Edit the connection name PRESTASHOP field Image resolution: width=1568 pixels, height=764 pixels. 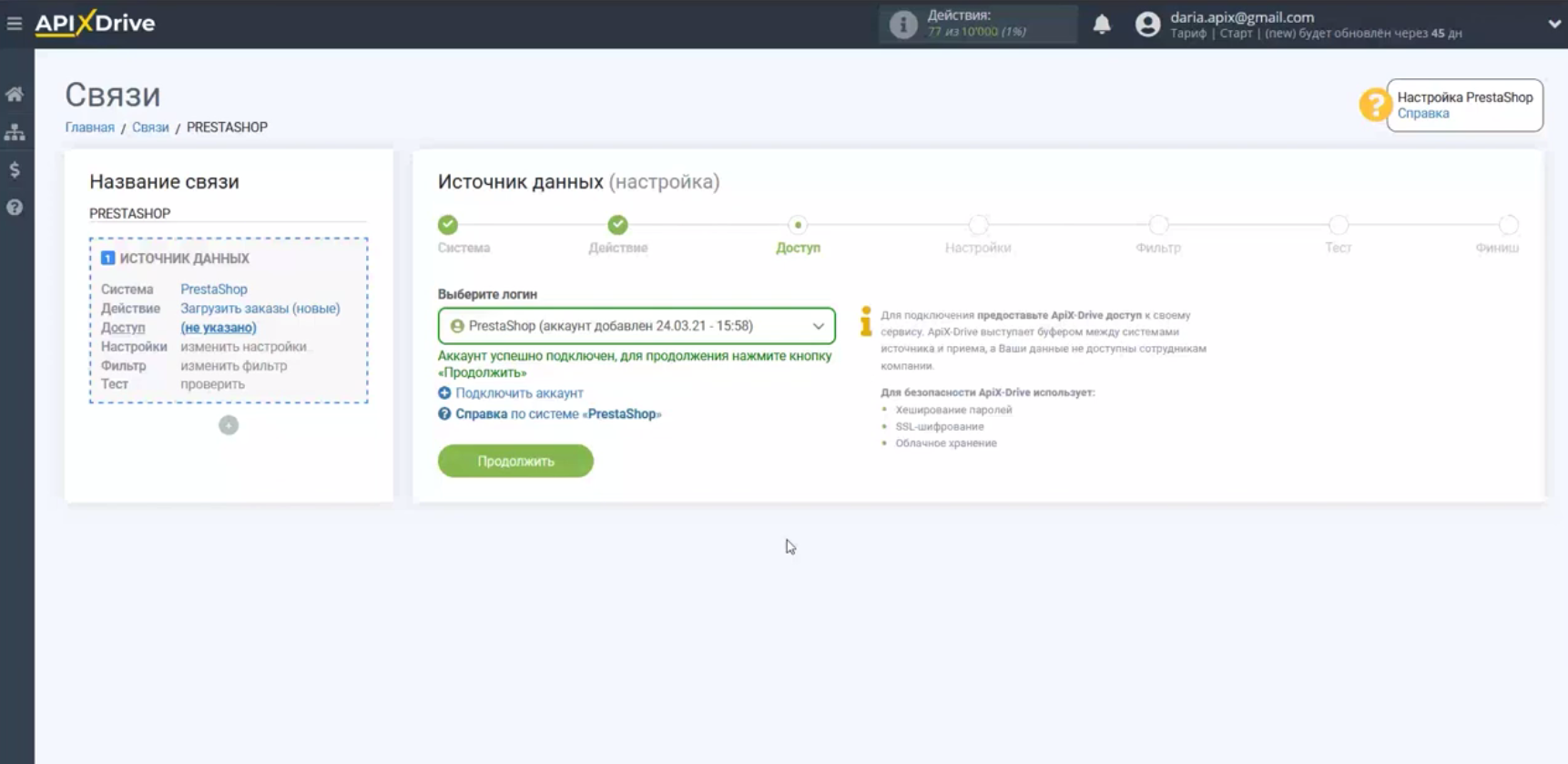click(x=228, y=213)
